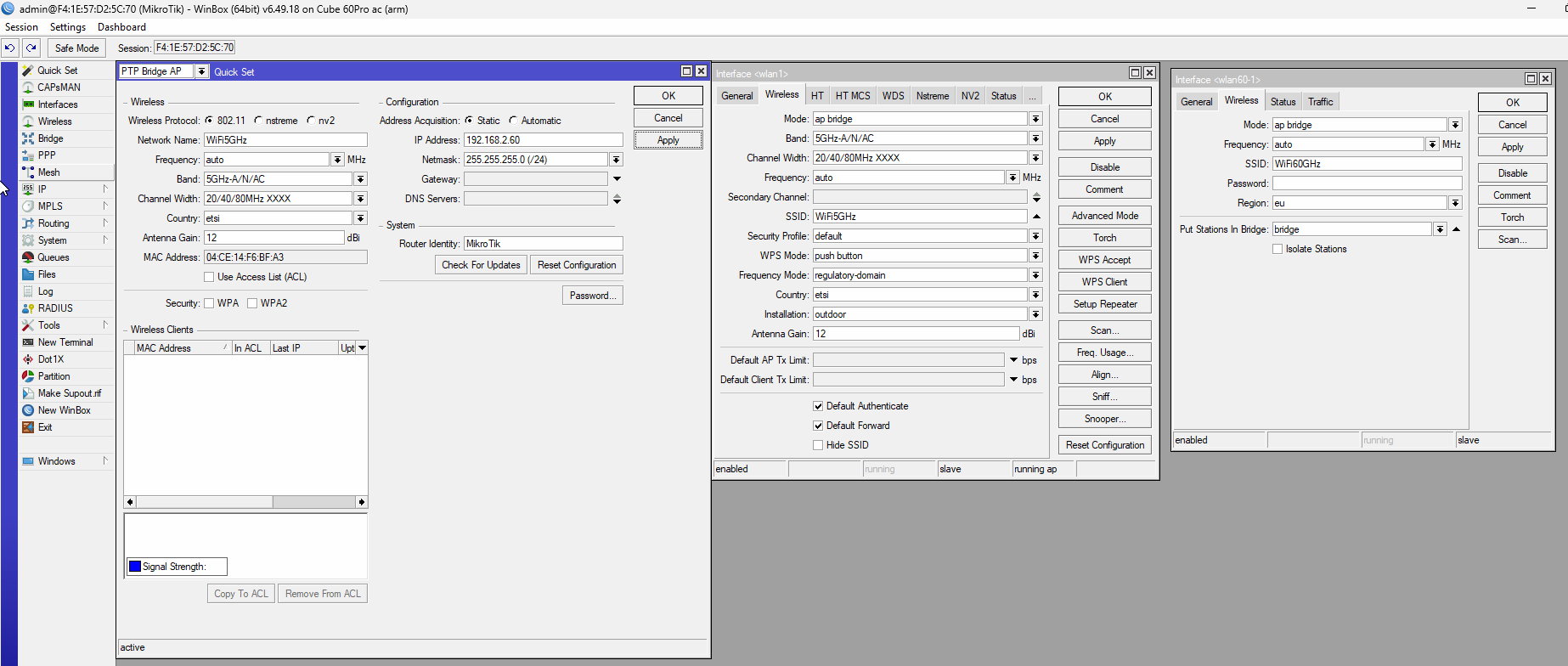The height and width of the screenshot is (666, 1568).
Task: Open Quick Set from the sidebar
Action: click(x=28, y=71)
